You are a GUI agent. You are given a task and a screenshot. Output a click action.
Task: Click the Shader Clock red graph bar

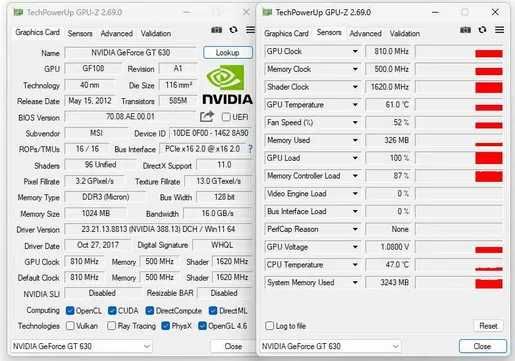[x=489, y=88]
